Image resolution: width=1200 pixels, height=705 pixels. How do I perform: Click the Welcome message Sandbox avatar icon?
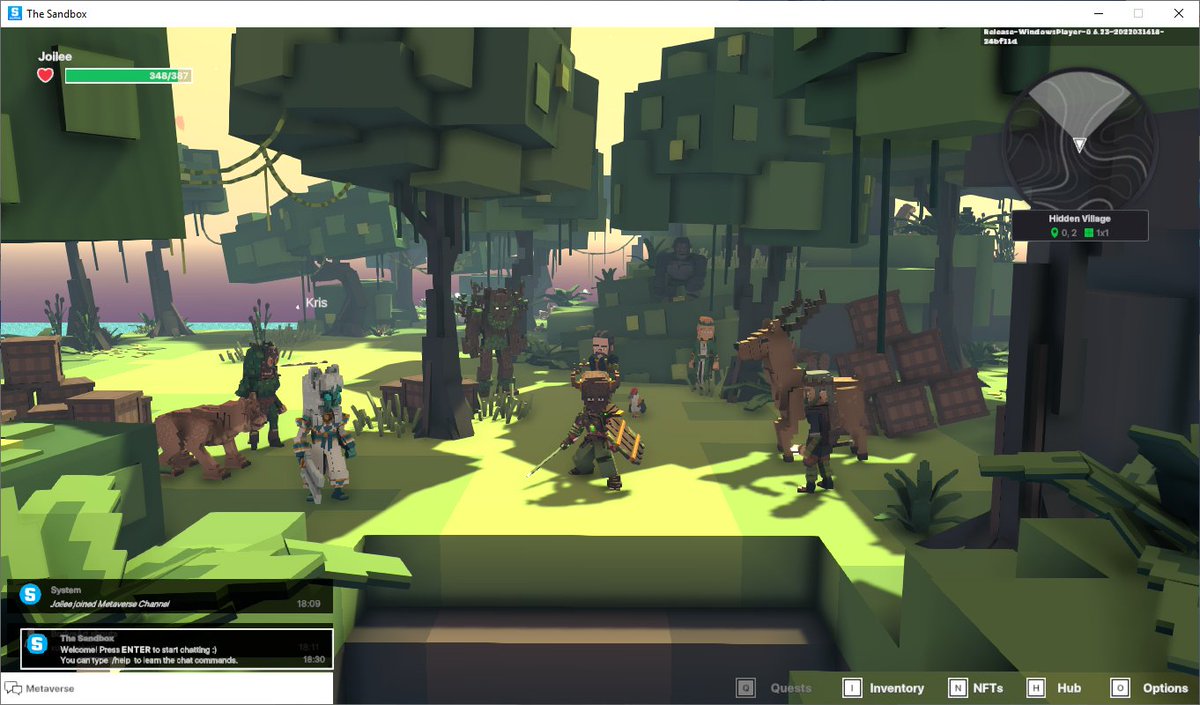pos(38,644)
